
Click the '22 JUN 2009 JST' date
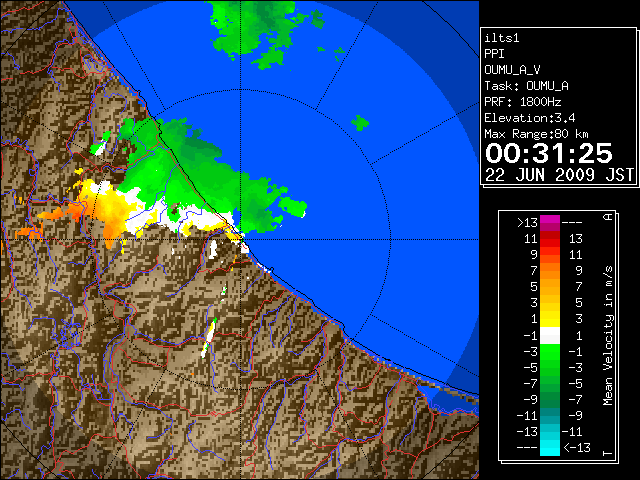[x=559, y=175]
